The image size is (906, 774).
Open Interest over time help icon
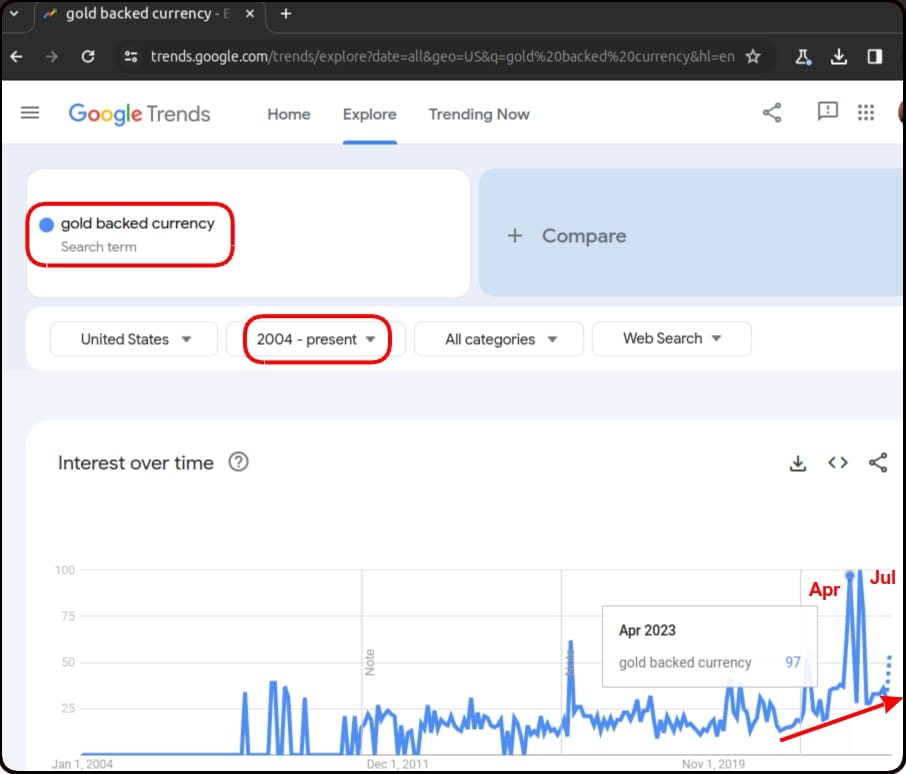pos(238,462)
